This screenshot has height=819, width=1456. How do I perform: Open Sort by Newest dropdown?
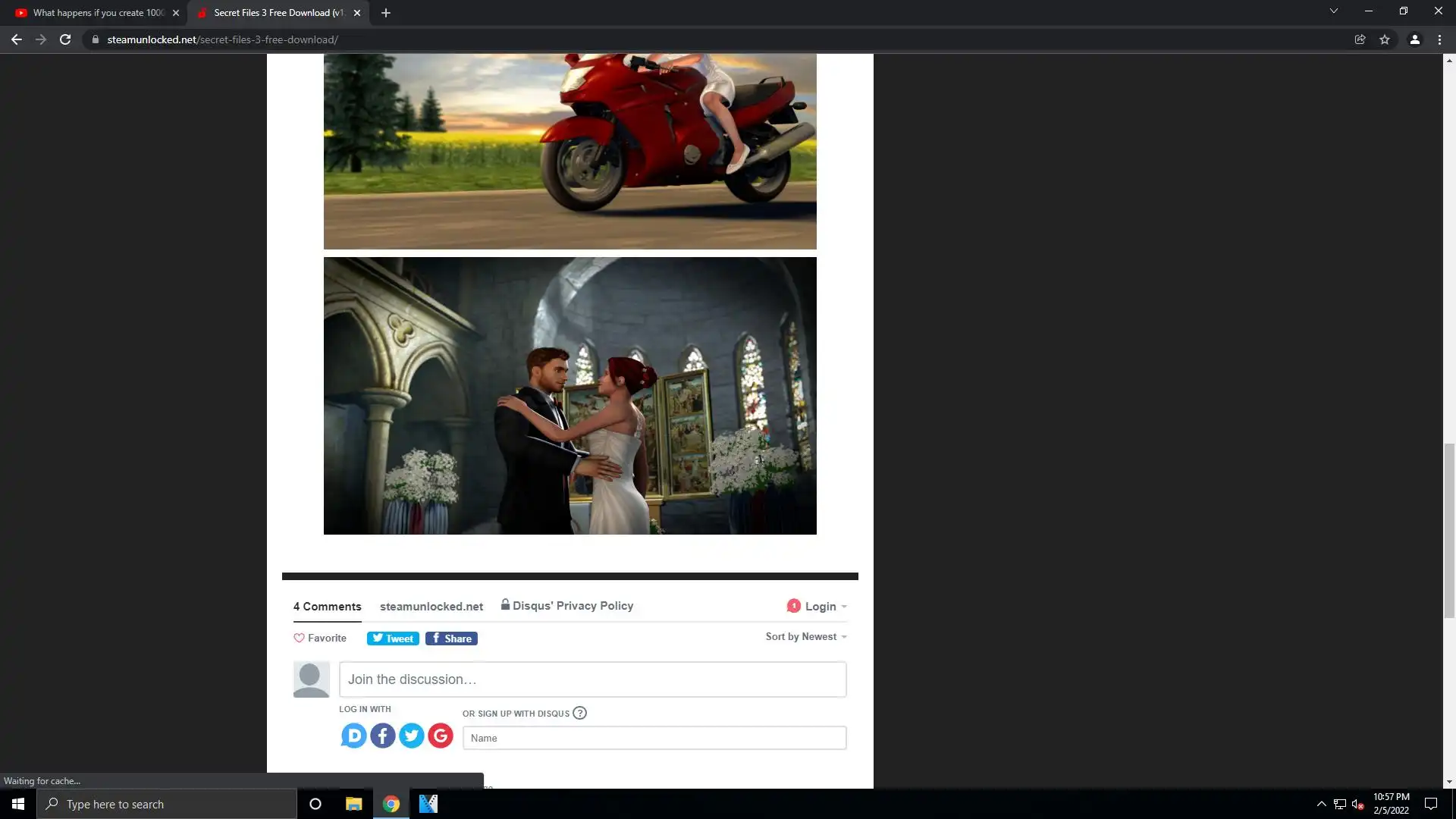tap(805, 636)
